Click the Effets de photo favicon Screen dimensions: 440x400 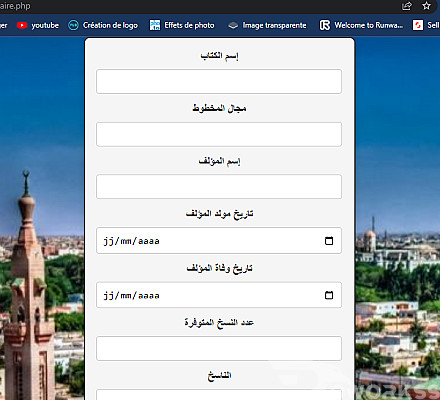pyautogui.click(x=155, y=25)
